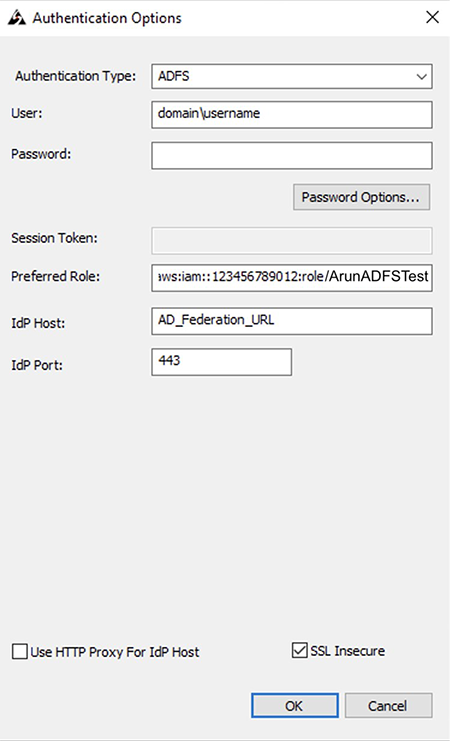The height and width of the screenshot is (742, 450).
Task: Click the Authentication Options title bar text
Action: (107, 18)
